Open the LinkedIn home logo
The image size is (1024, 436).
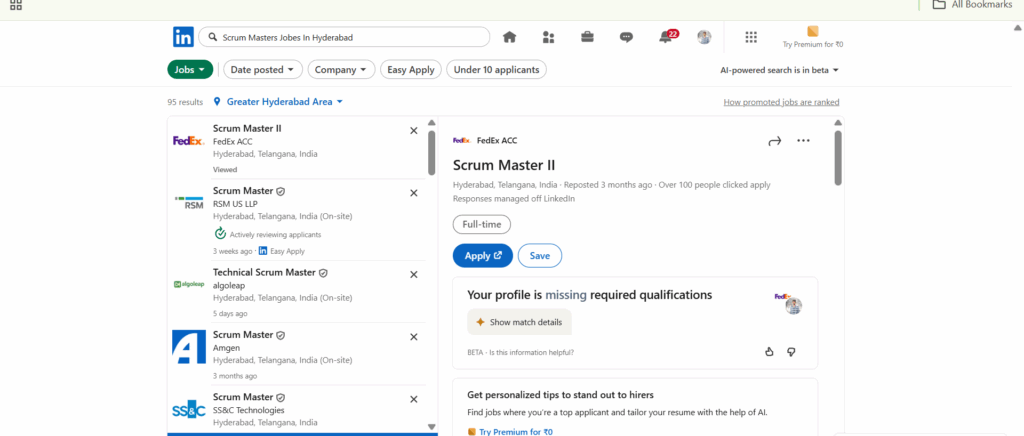(183, 37)
